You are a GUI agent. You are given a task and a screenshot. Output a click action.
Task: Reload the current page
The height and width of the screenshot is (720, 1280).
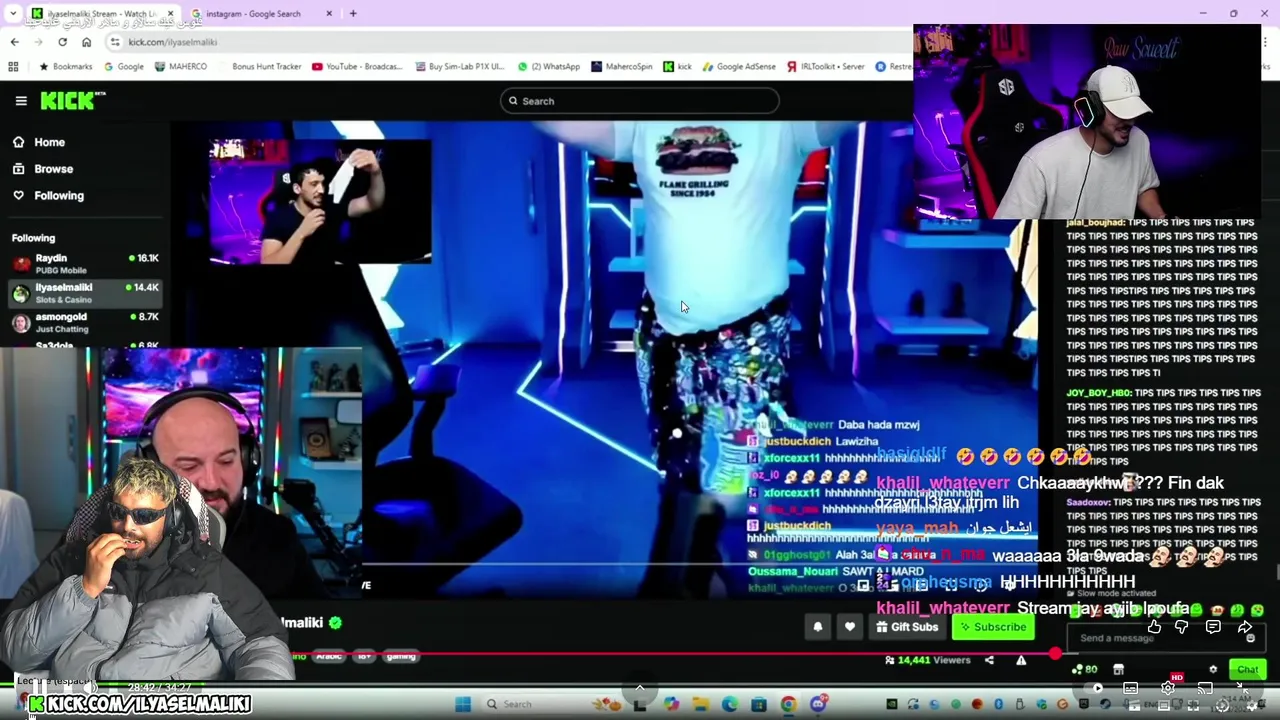(x=62, y=42)
